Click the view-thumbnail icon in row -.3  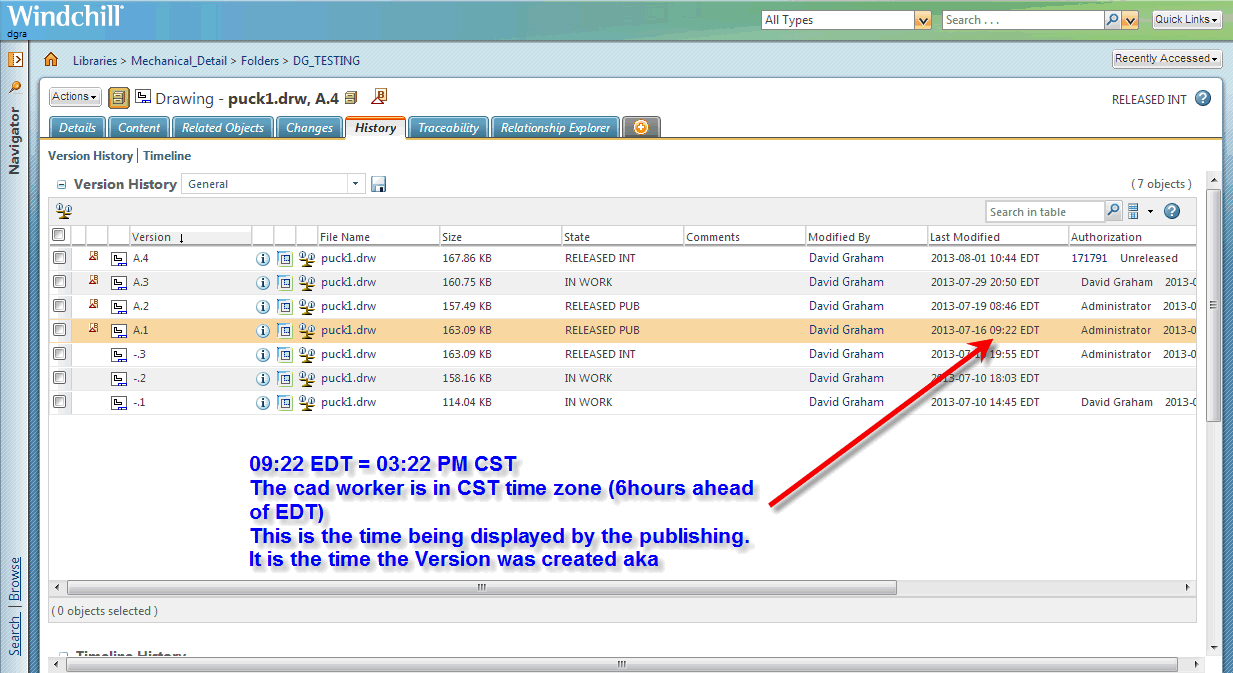[285, 354]
